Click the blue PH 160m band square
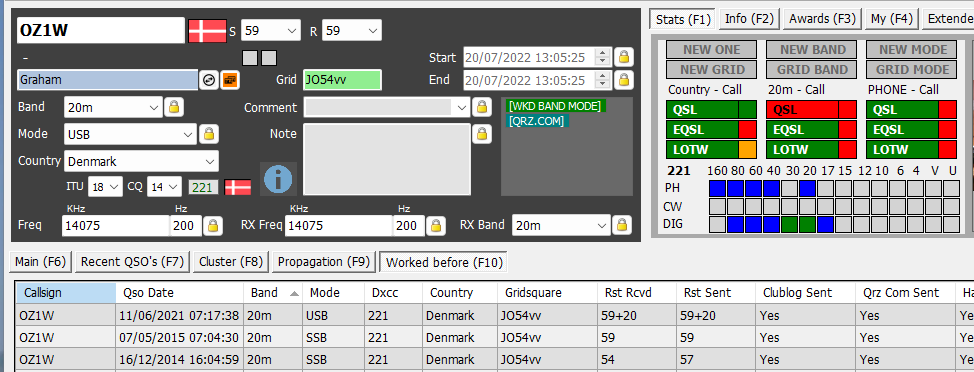The width and height of the screenshot is (974, 372). (718, 188)
